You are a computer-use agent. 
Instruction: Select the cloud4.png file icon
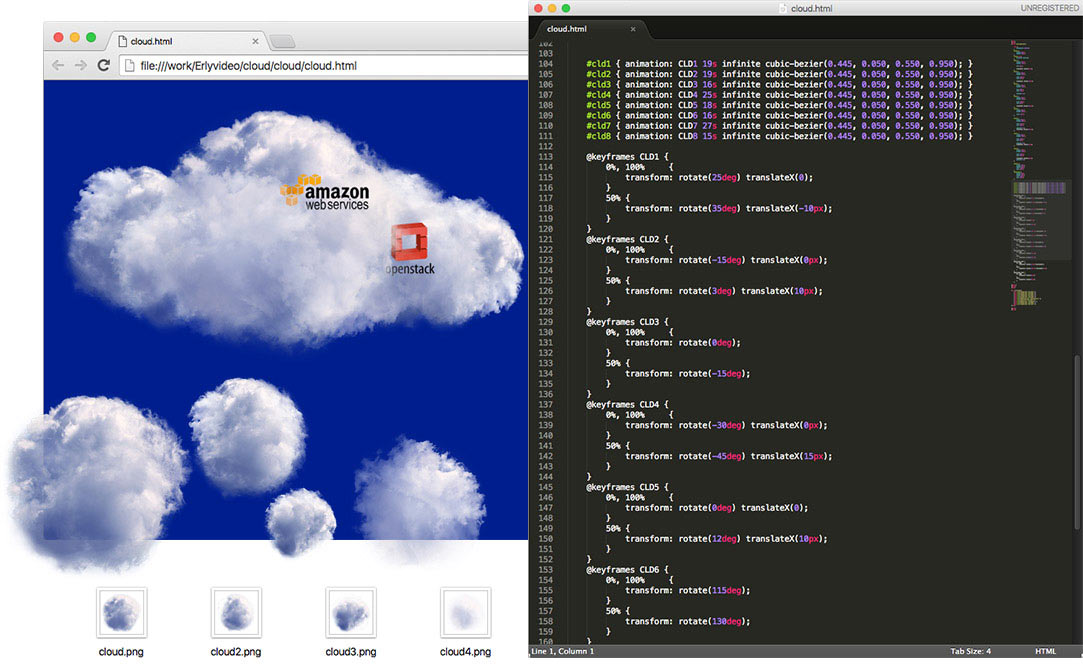coord(465,613)
